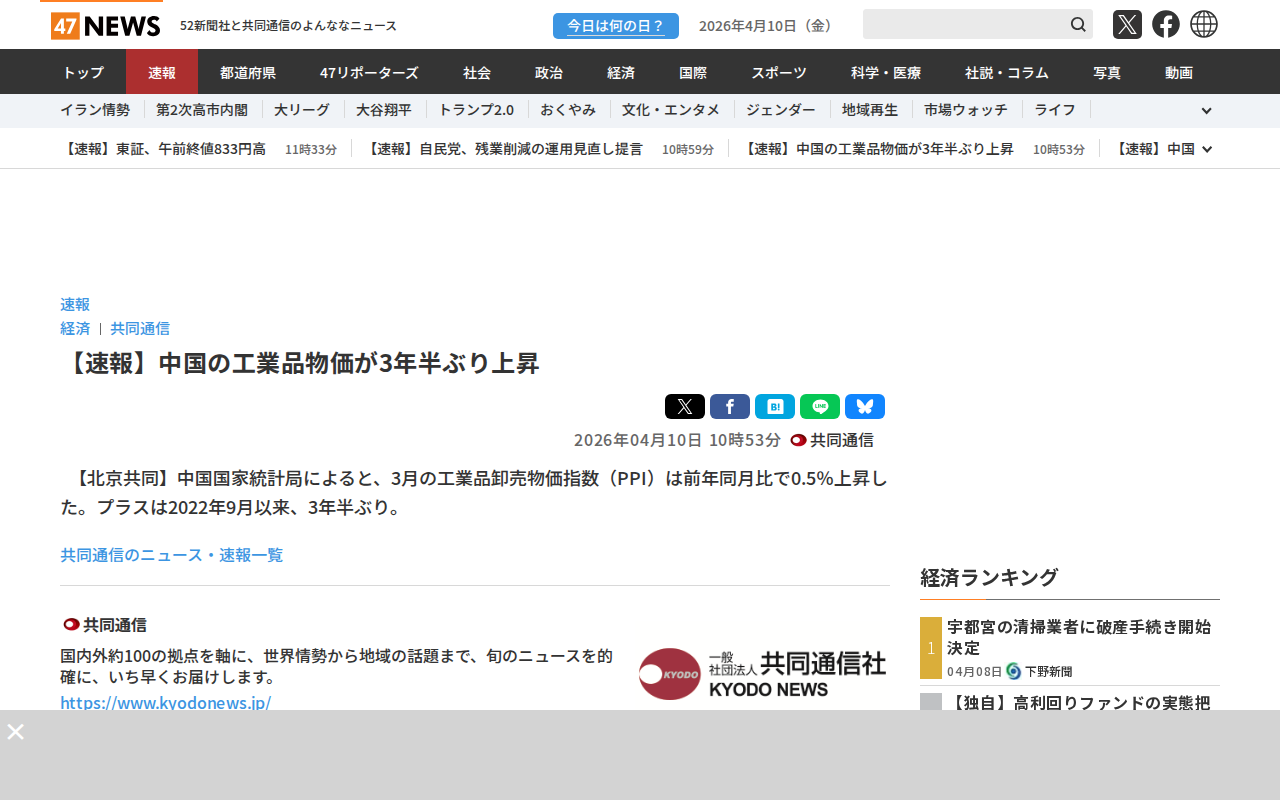Click the 経済ランキング heading

click(989, 577)
